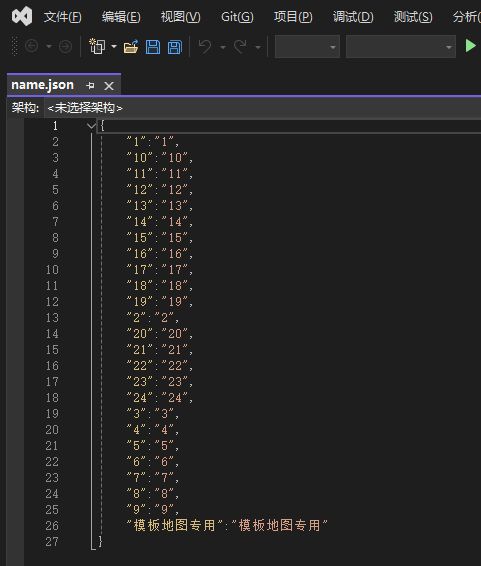Click the line "3": "3"
Screen dimensions: 481x566
153,413
